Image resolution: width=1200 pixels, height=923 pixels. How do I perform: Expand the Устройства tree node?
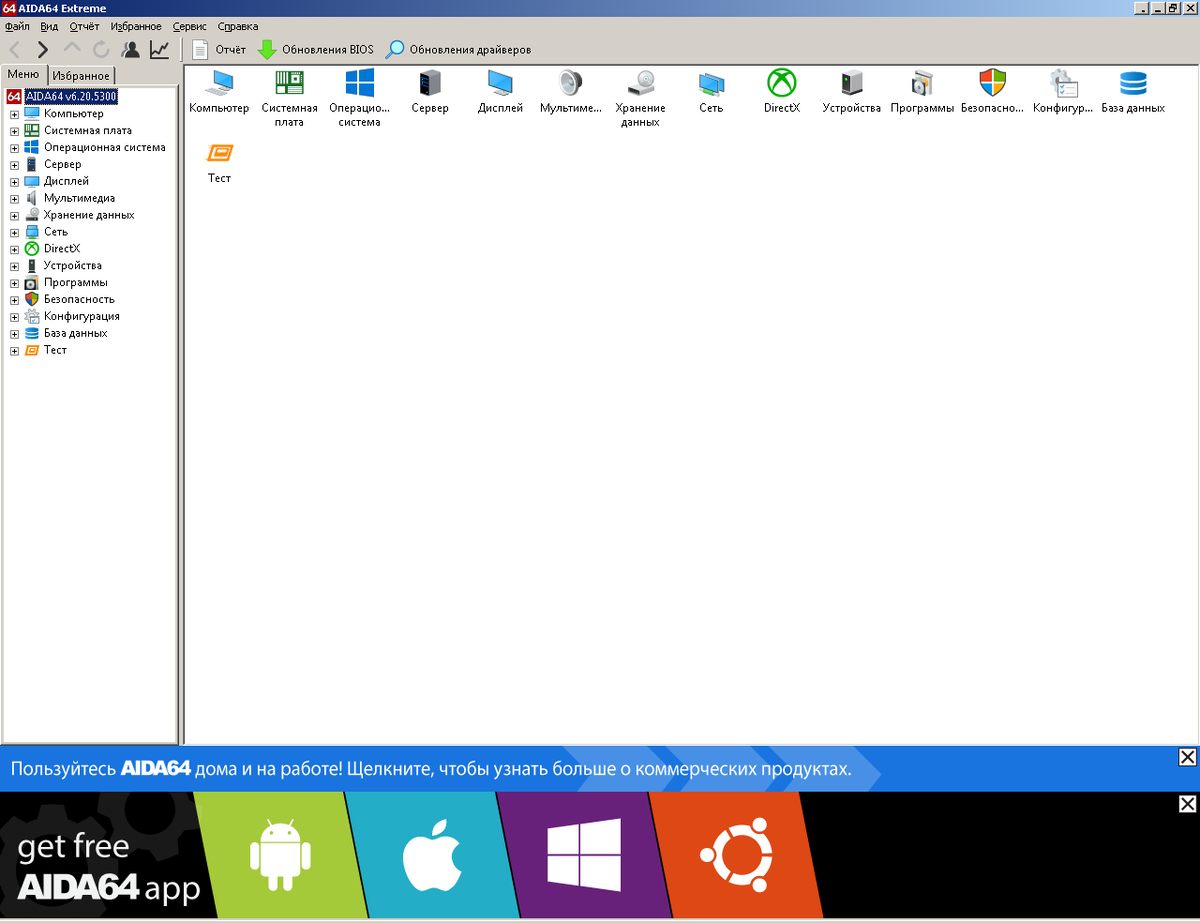click(14, 266)
